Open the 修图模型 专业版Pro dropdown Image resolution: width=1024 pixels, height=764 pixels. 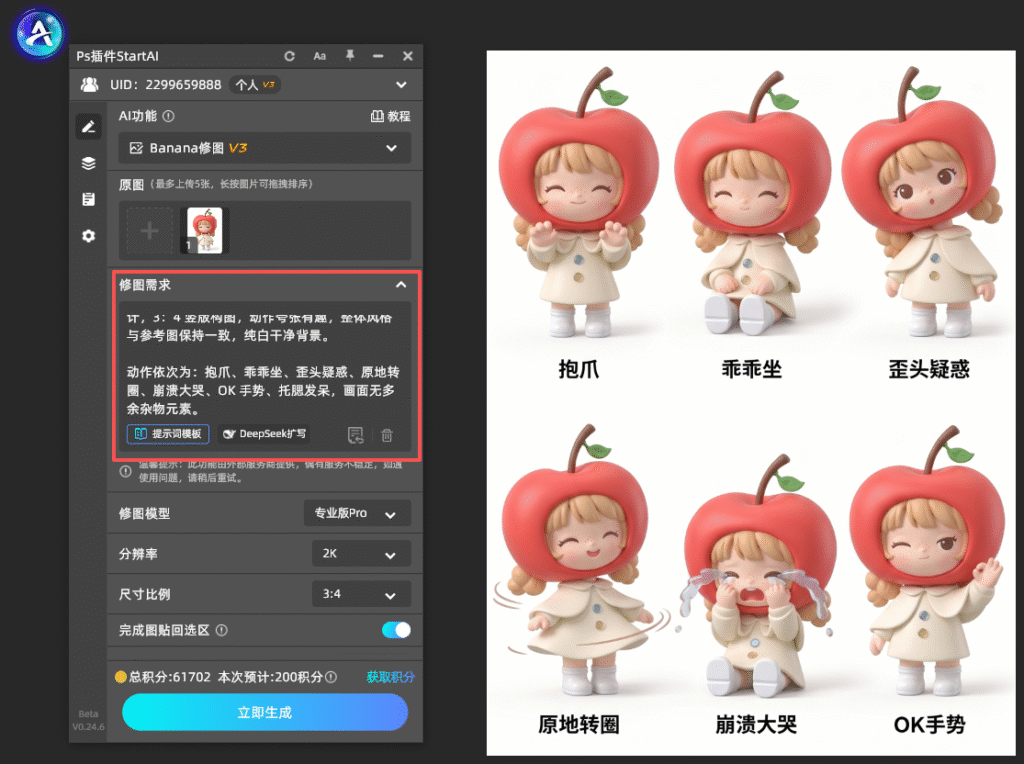coord(357,513)
